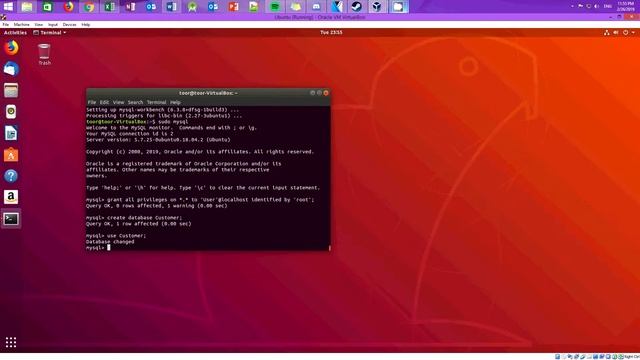Launch Rhythmbox from the Ubuntu dock

(11, 112)
